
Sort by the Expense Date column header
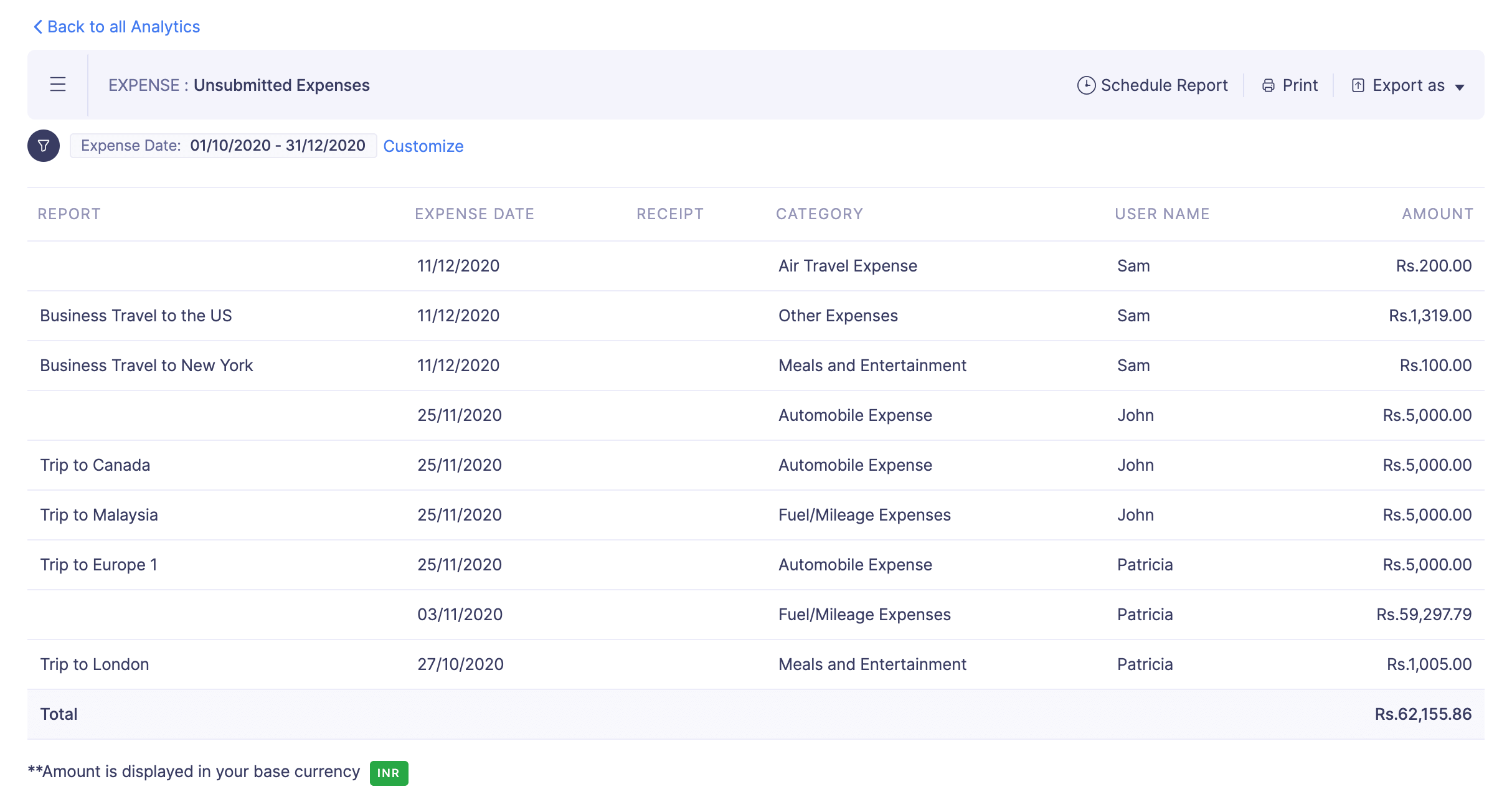click(x=475, y=214)
